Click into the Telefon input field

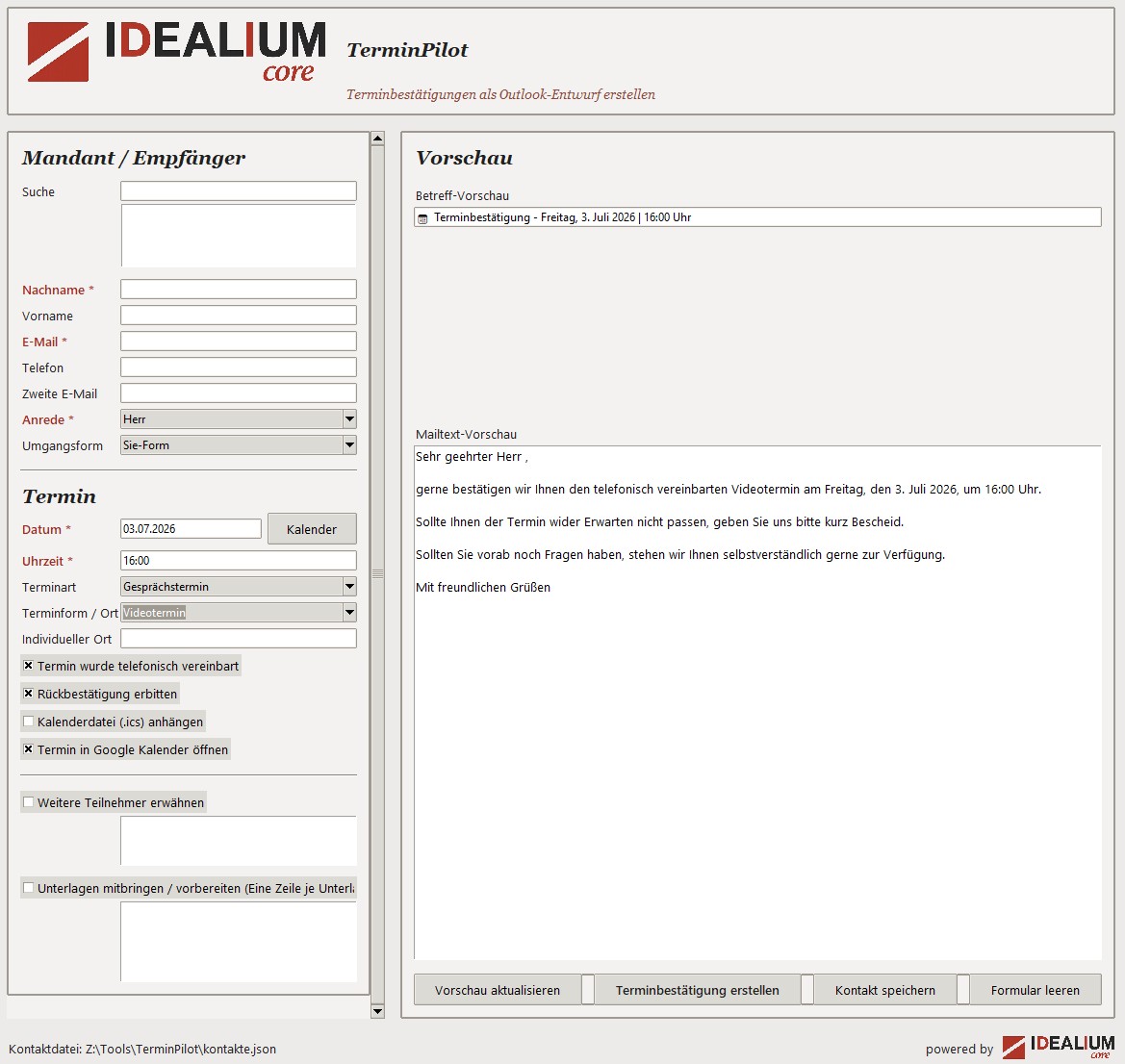tap(239, 367)
